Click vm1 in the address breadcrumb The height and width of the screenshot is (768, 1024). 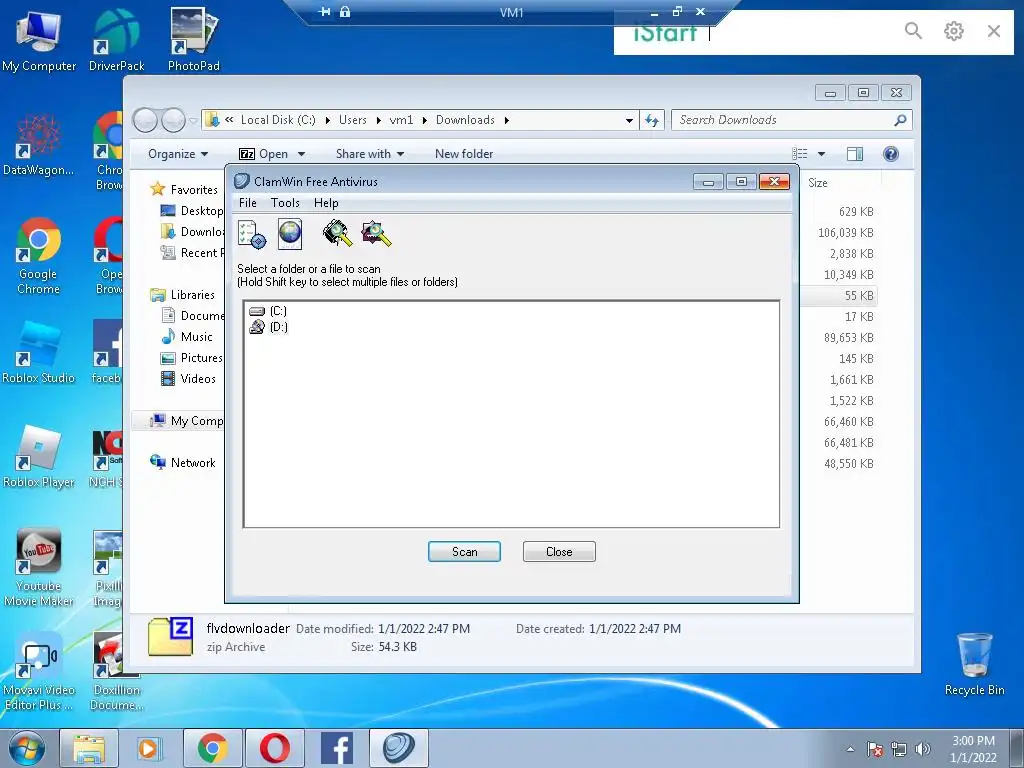pos(401,120)
